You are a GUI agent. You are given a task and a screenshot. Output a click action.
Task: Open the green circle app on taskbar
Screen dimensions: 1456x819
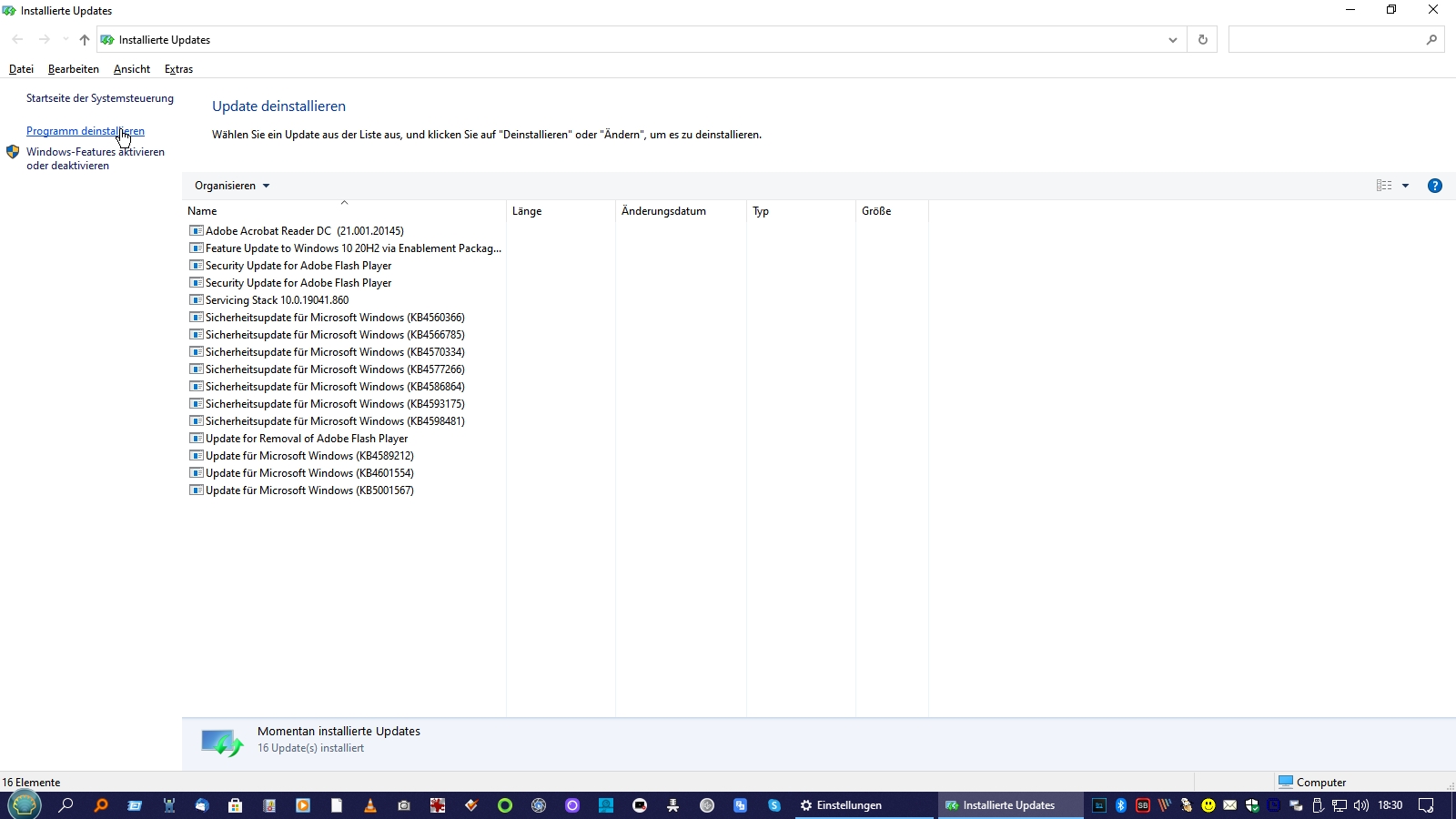click(505, 805)
